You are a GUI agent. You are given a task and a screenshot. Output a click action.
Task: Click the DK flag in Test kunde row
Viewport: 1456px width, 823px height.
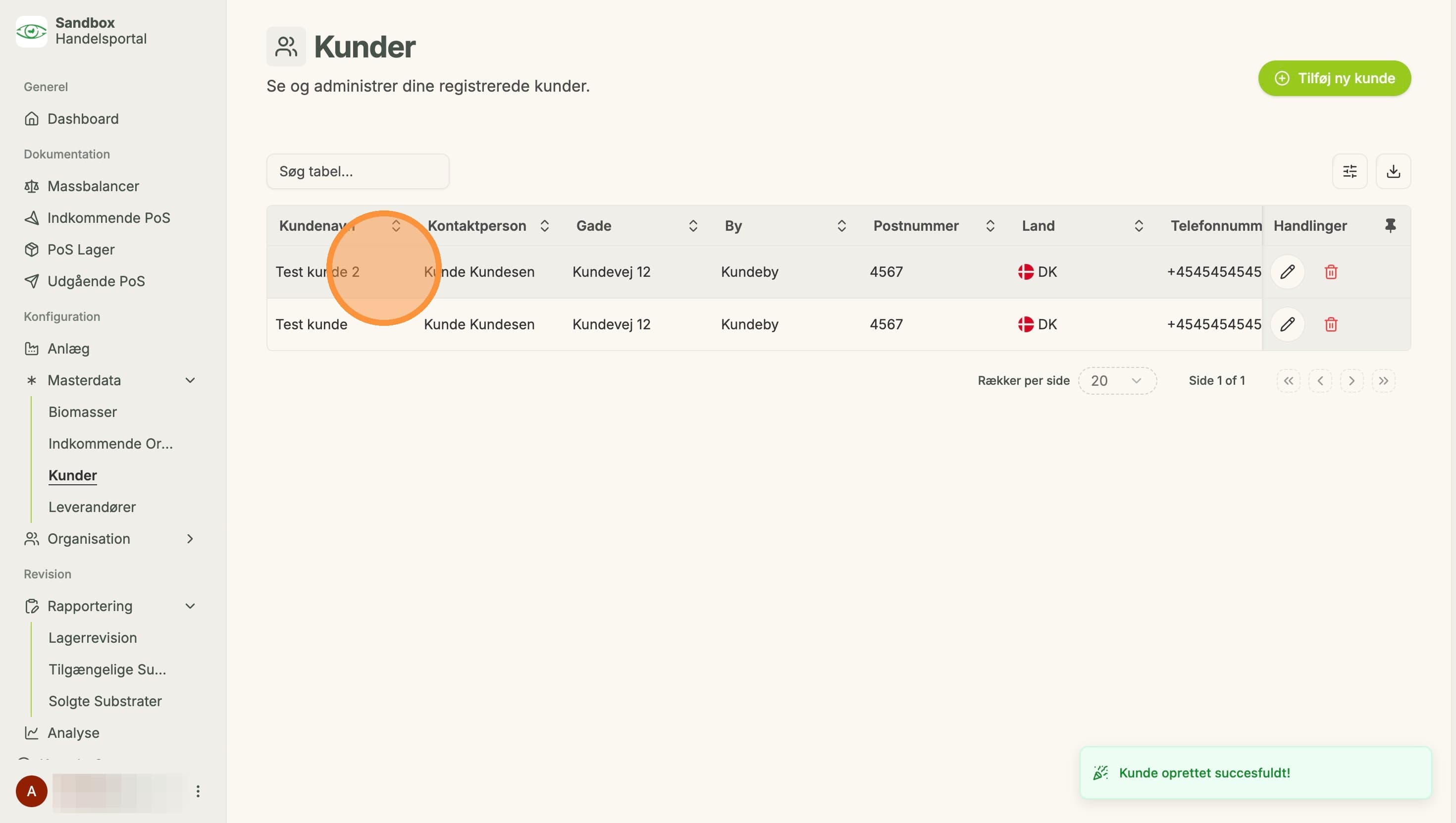(x=1026, y=324)
